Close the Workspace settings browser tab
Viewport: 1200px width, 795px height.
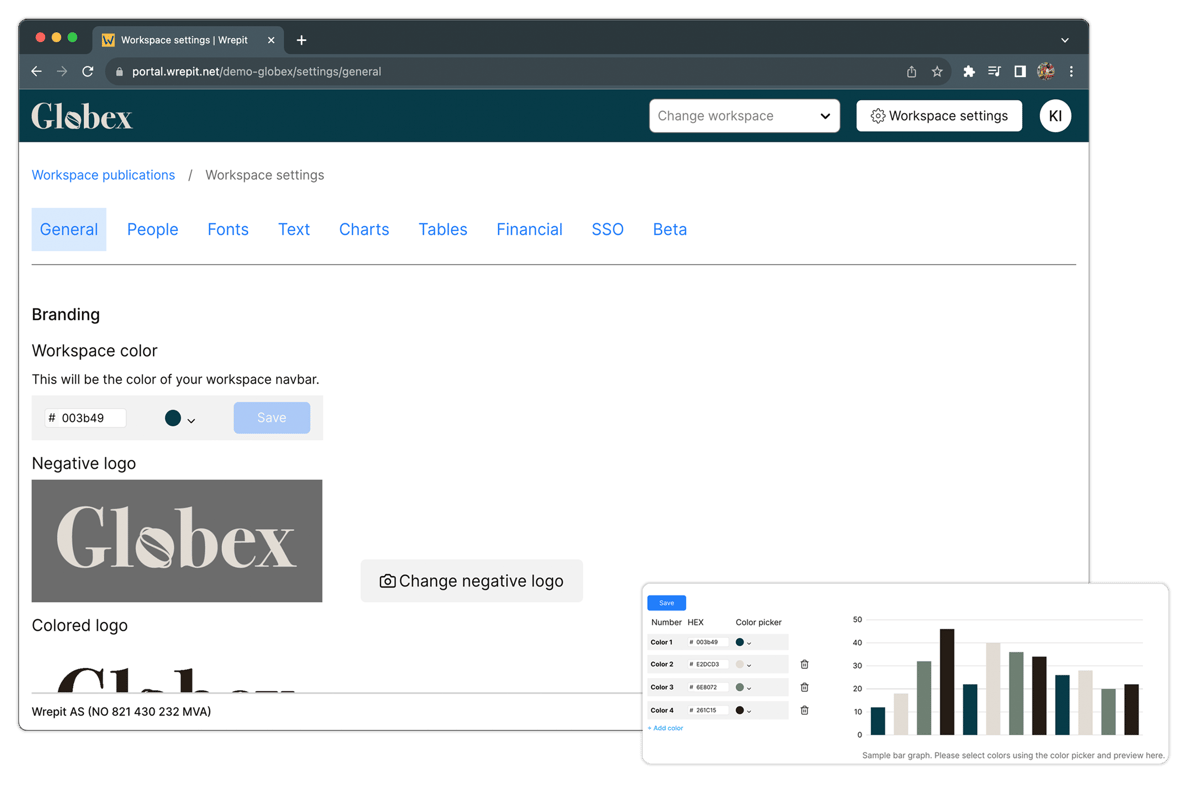point(271,40)
